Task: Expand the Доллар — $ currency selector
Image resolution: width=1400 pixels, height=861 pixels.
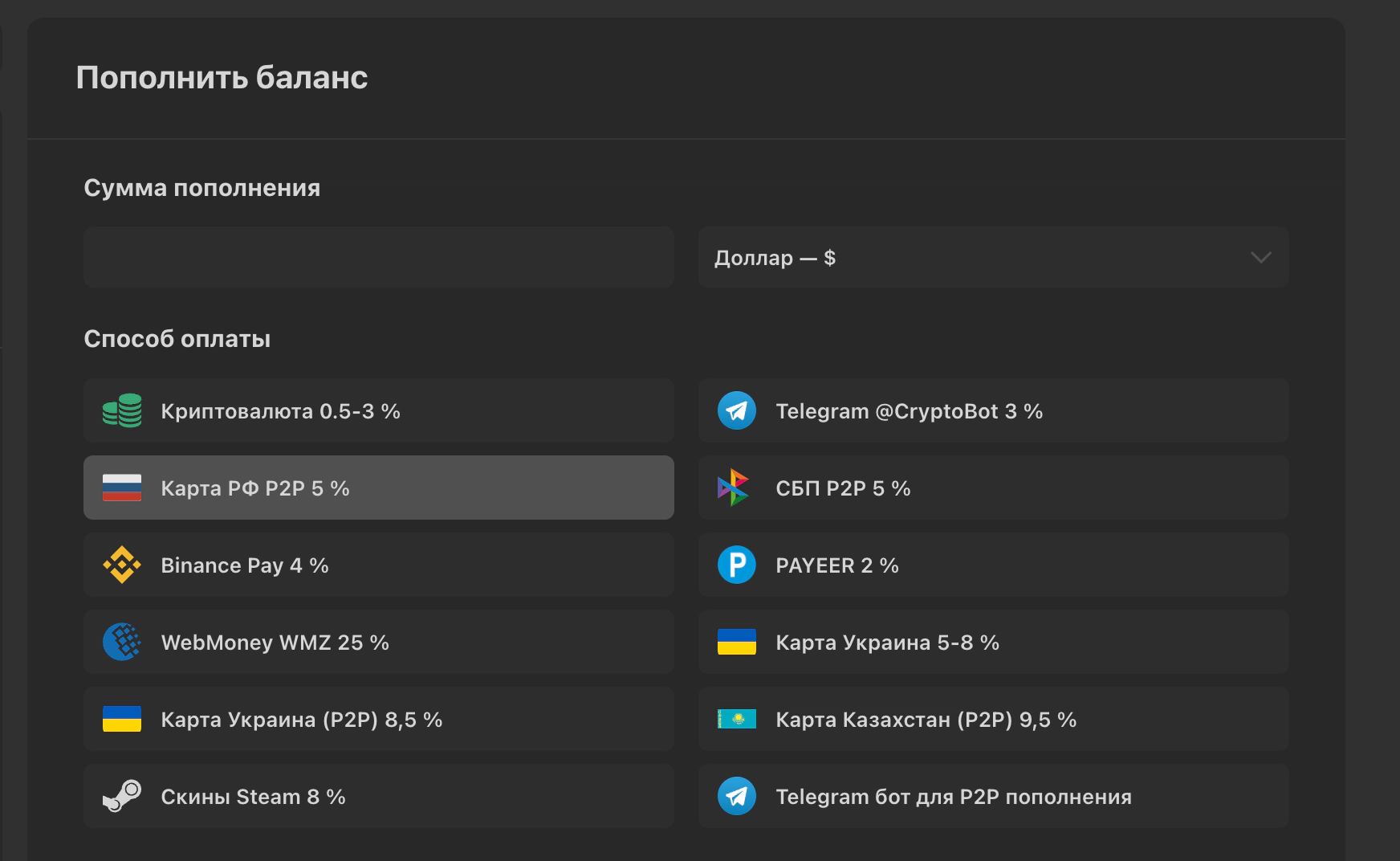Action: (992, 258)
